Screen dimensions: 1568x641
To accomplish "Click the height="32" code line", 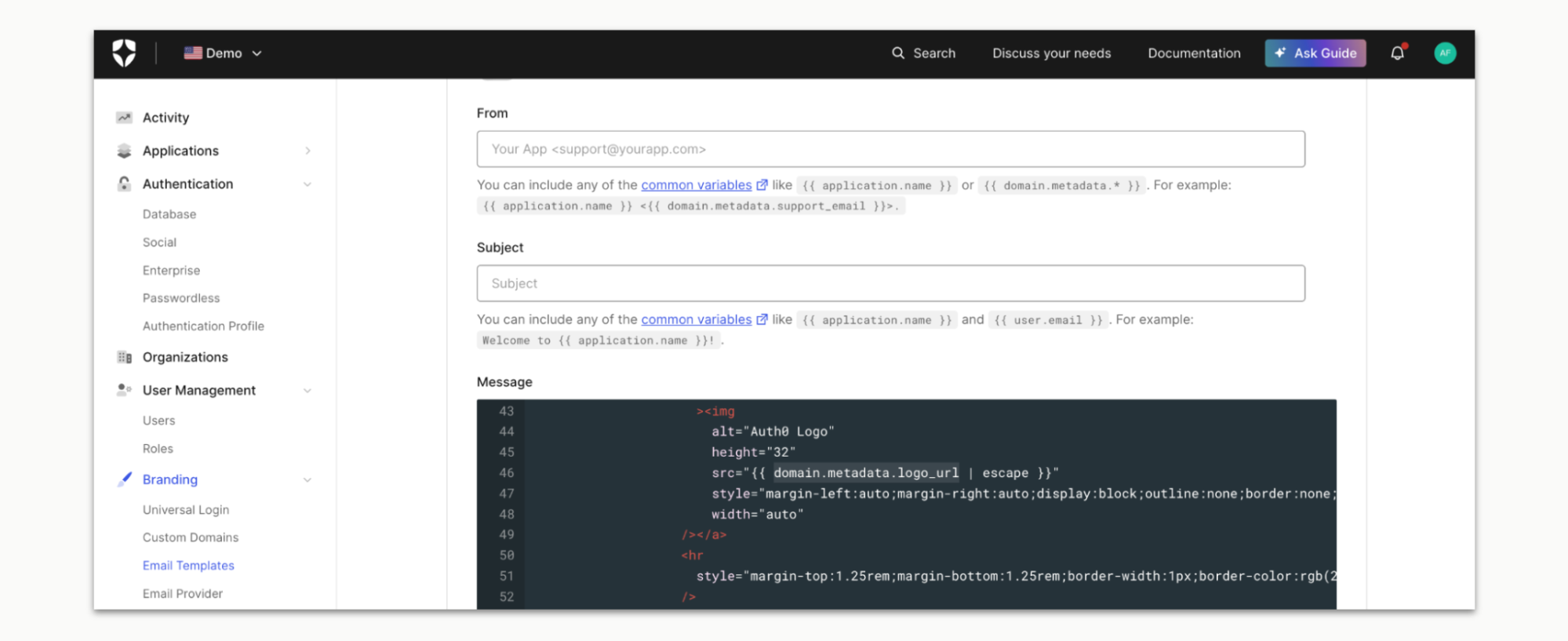I will (x=753, y=452).
